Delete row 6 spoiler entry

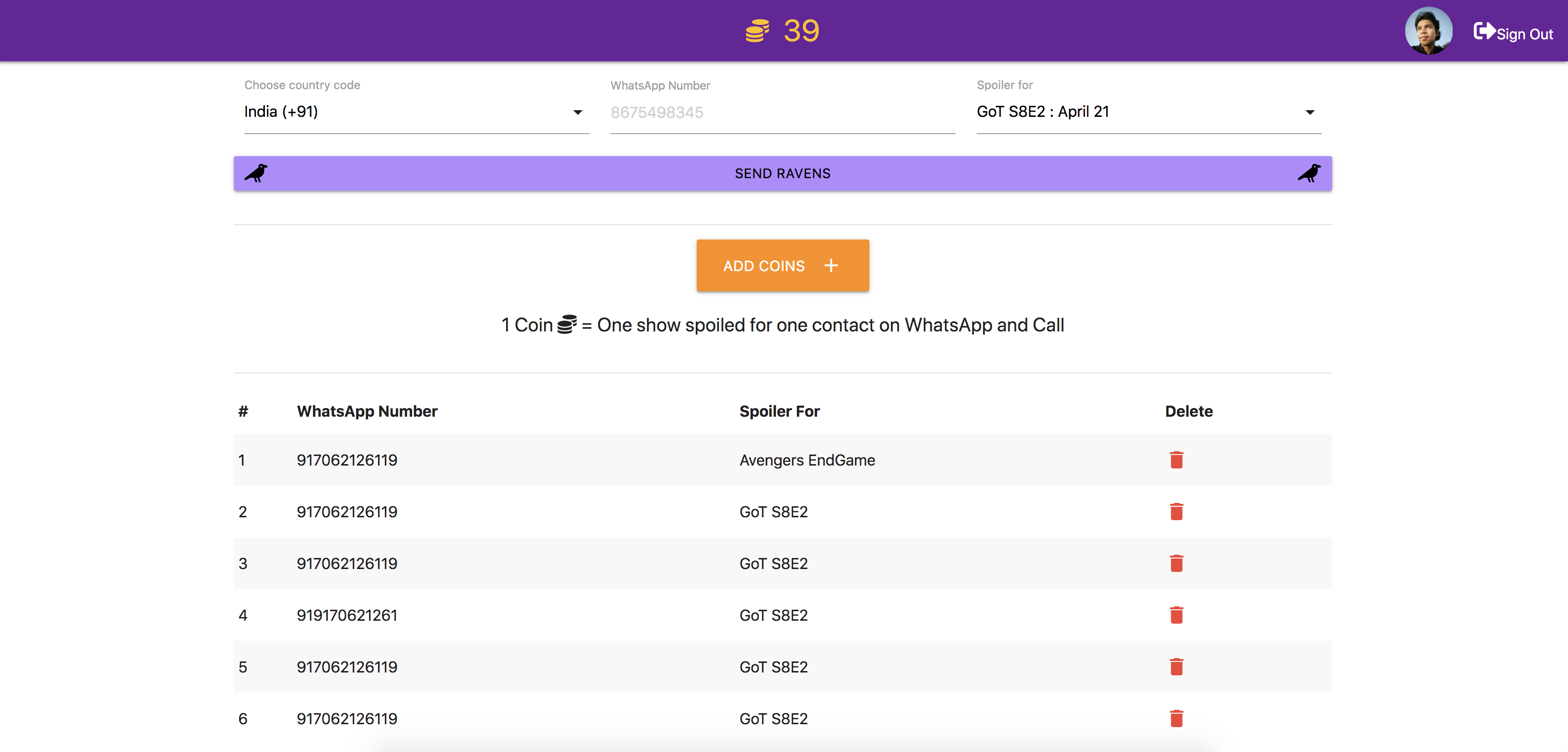coord(1176,718)
